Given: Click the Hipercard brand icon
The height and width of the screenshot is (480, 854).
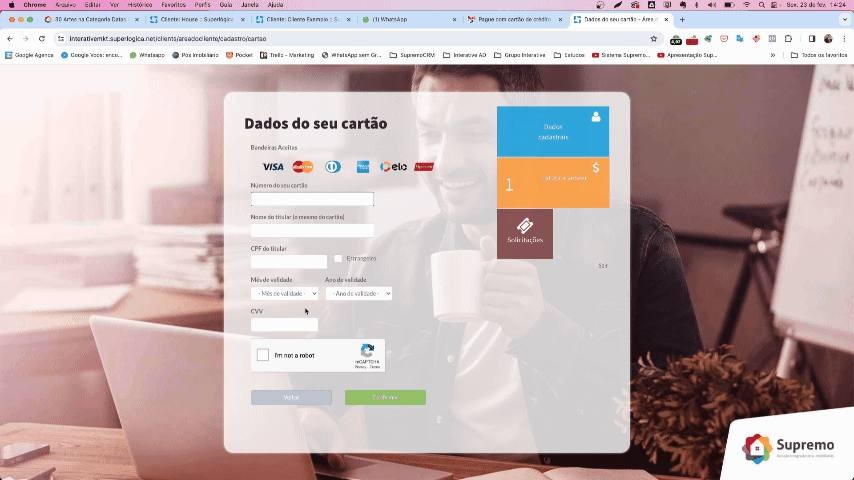Looking at the screenshot, I should [x=424, y=167].
